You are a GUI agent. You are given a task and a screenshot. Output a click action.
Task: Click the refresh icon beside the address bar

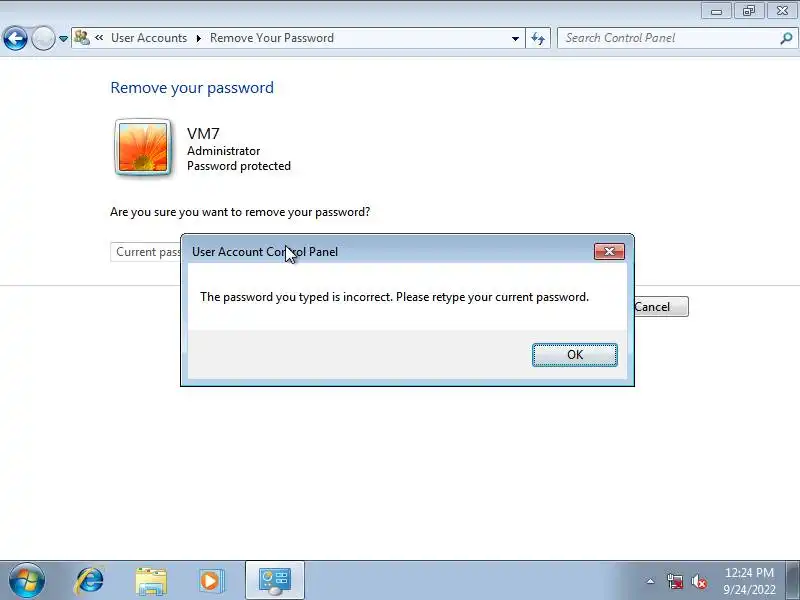538,38
